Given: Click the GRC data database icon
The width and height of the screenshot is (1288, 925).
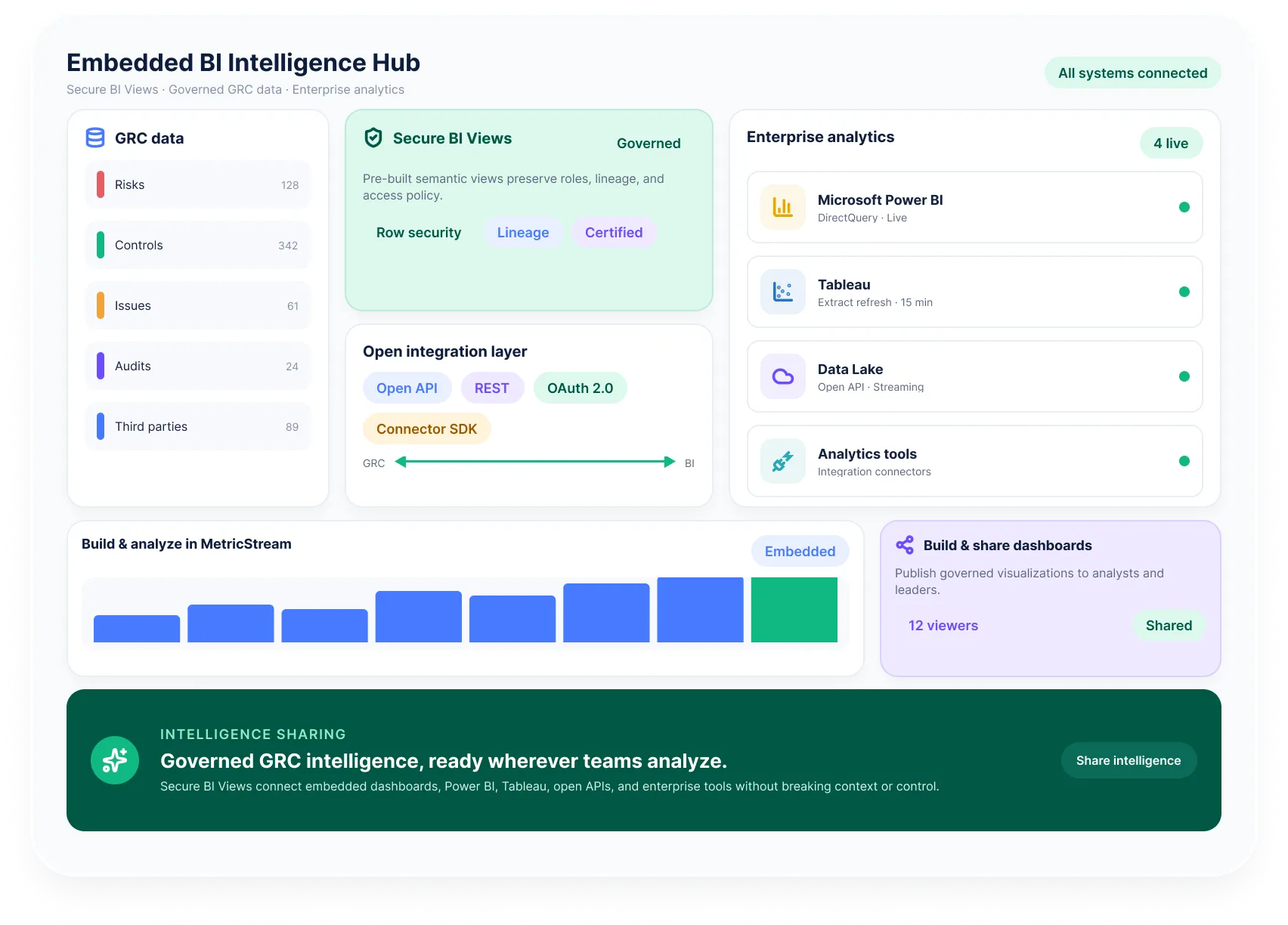Looking at the screenshot, I should 95,138.
